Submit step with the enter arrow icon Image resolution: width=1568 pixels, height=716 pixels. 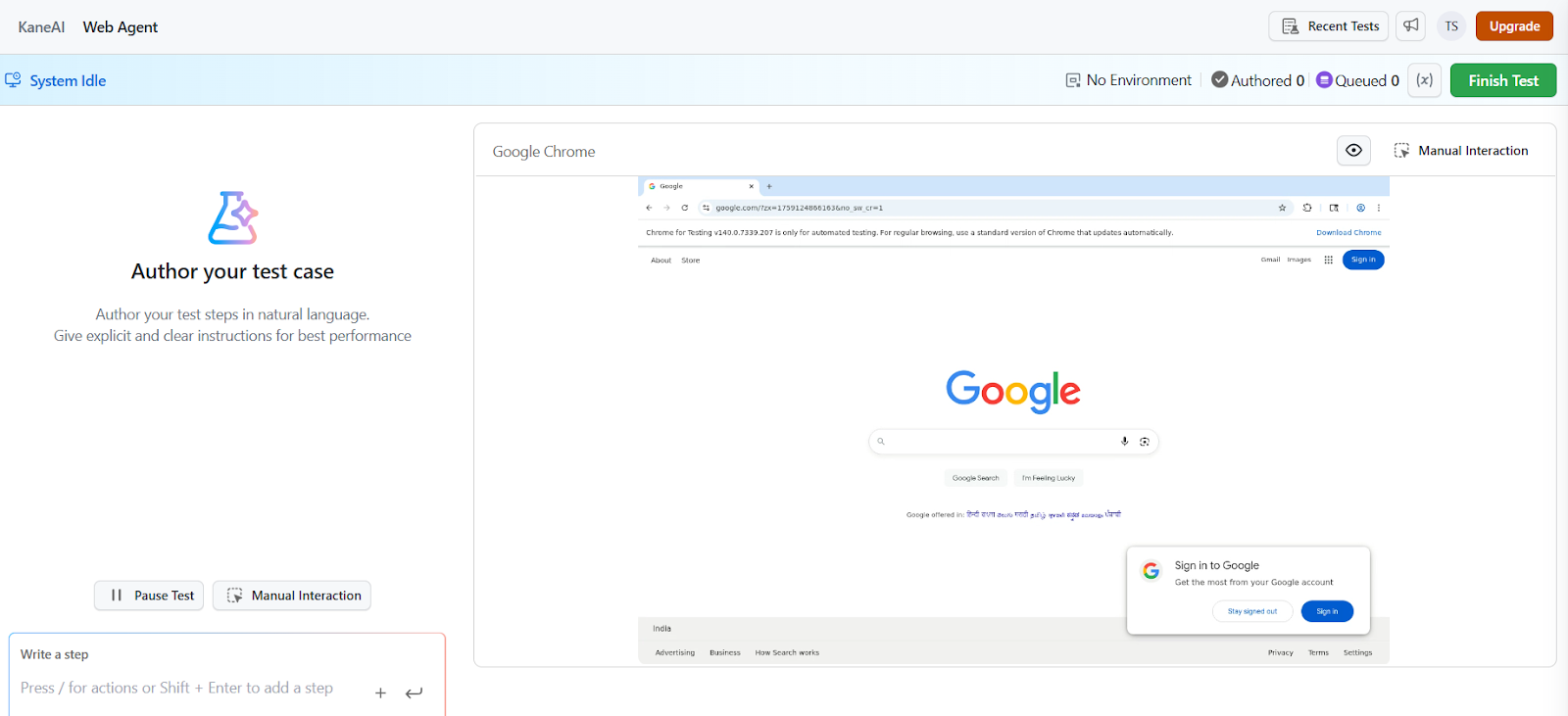point(415,692)
